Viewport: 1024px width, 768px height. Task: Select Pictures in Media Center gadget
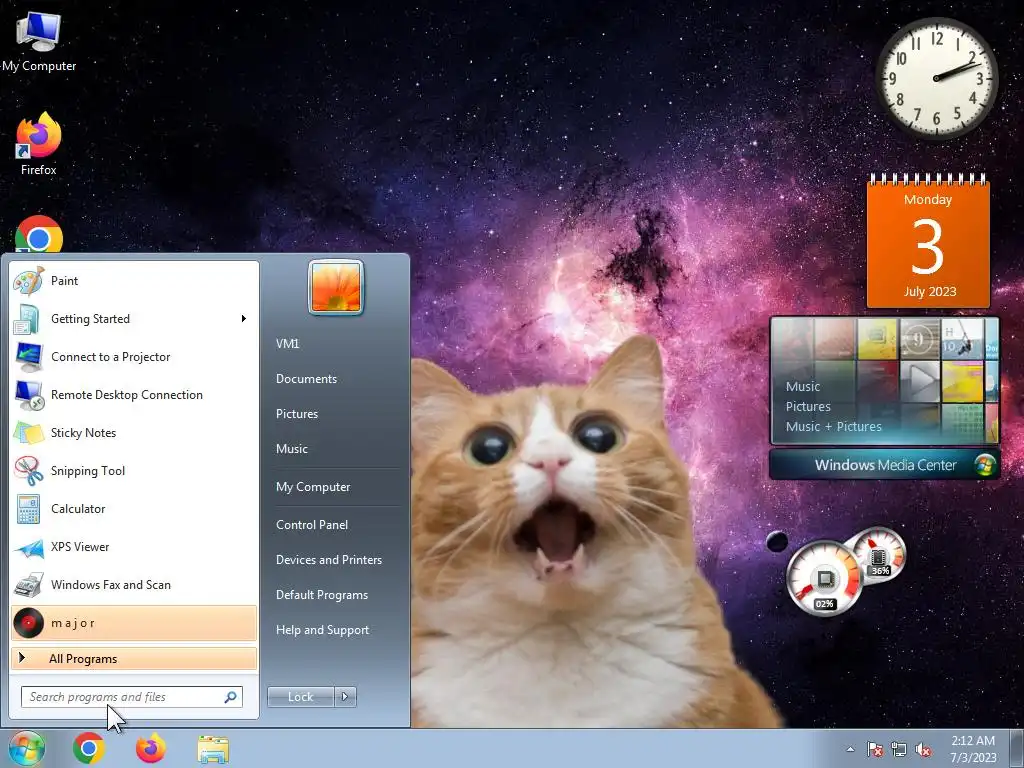pyautogui.click(x=808, y=407)
